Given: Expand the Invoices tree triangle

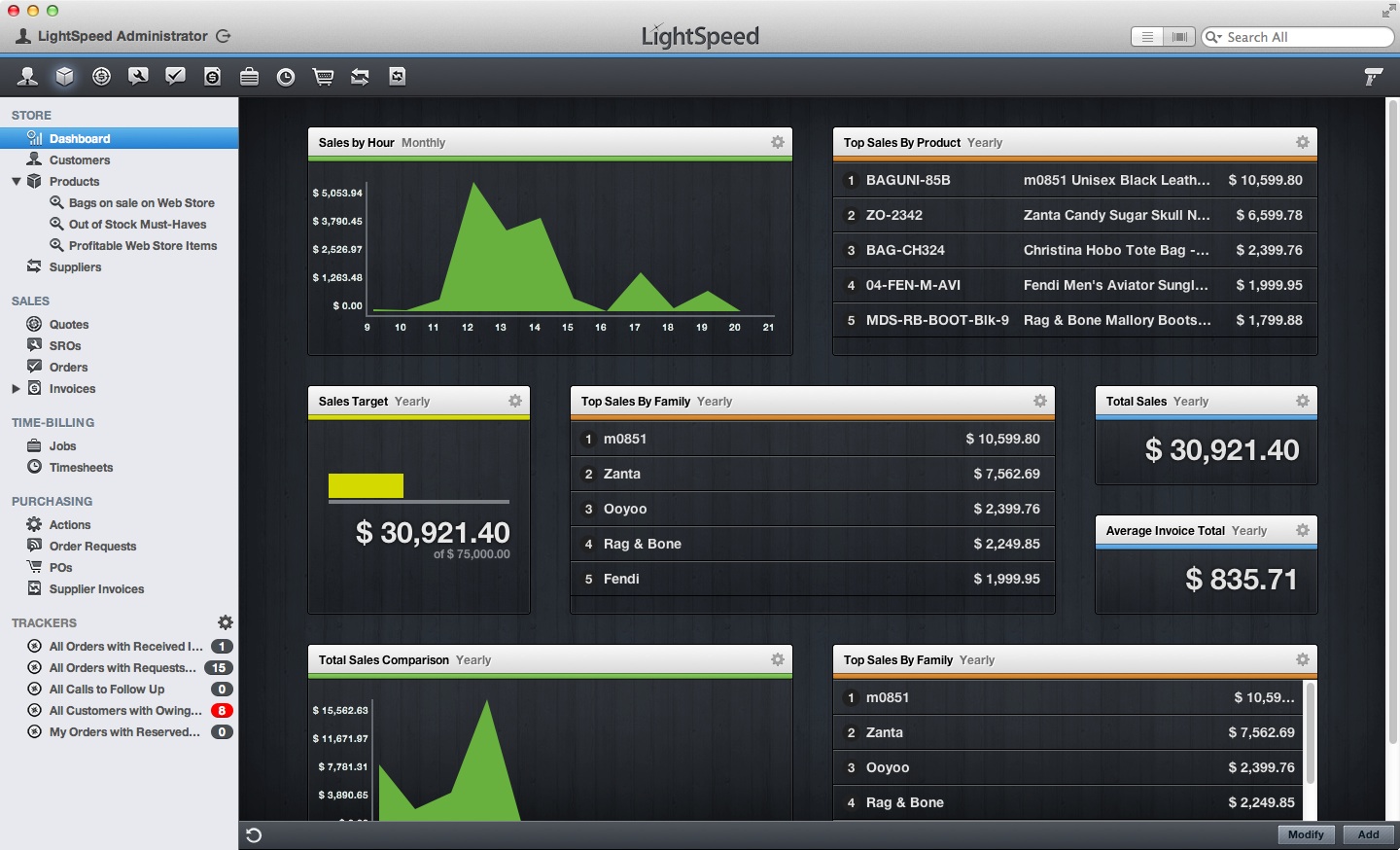Looking at the screenshot, I should pyautogui.click(x=16, y=388).
